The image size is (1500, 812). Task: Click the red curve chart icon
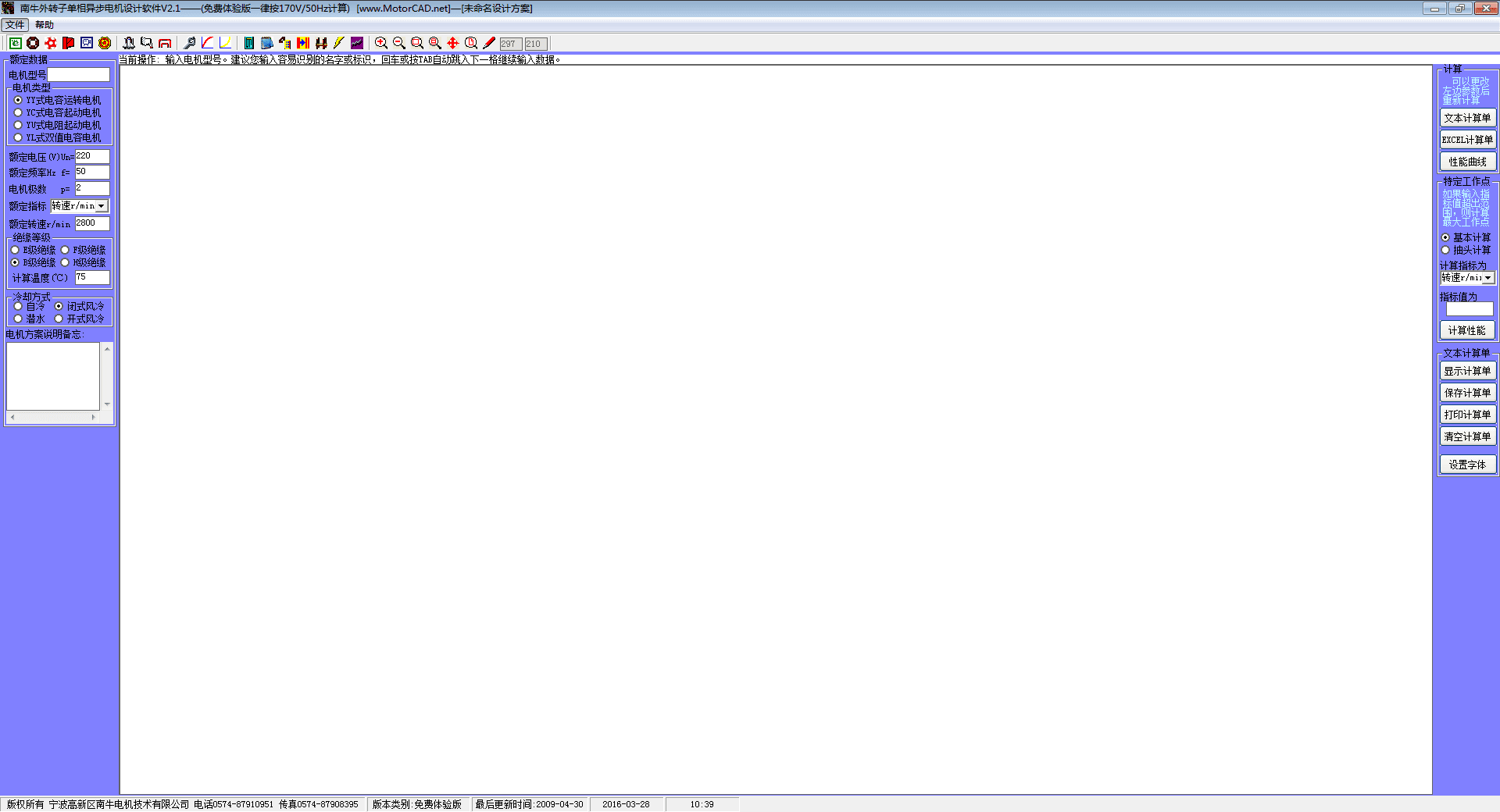pos(208,43)
